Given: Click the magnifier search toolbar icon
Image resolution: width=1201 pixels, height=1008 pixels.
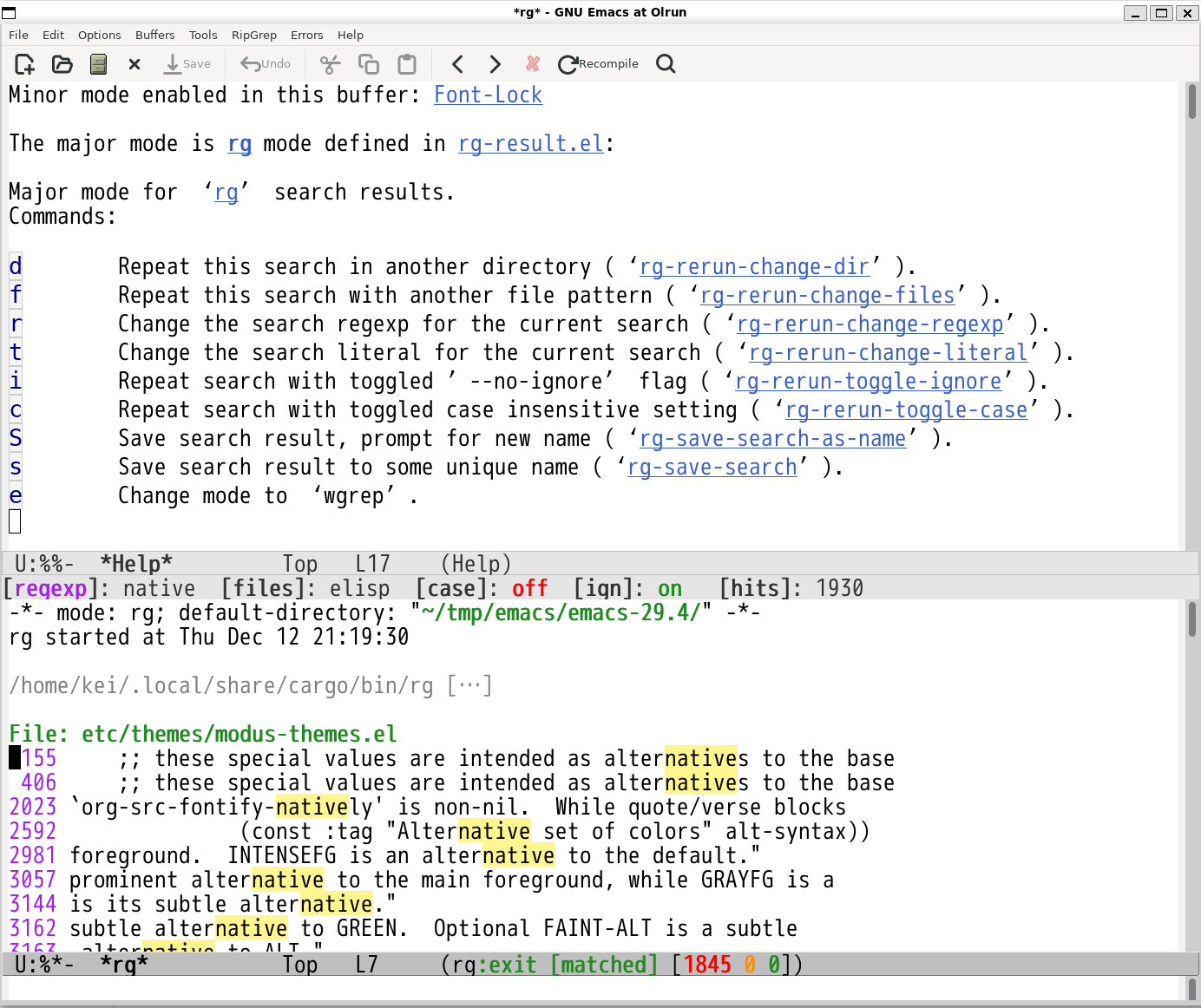Looking at the screenshot, I should point(666,64).
